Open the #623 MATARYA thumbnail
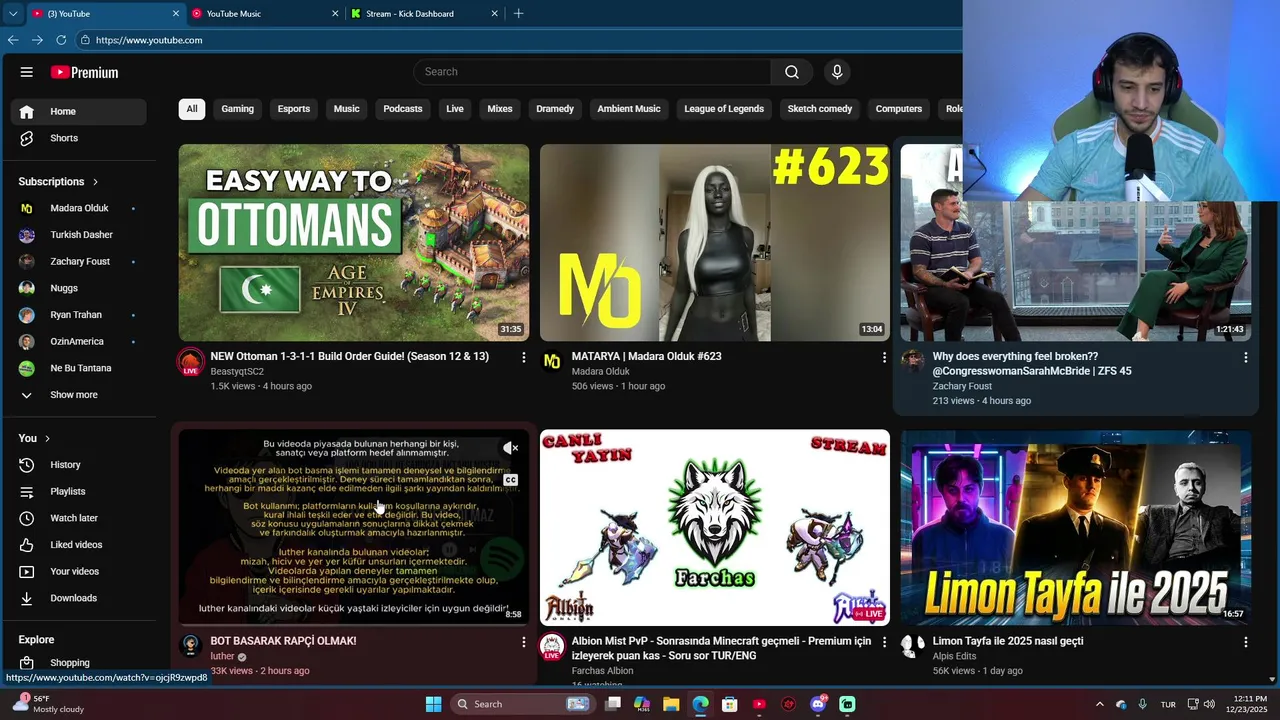Image resolution: width=1280 pixels, height=720 pixels. tap(715, 243)
